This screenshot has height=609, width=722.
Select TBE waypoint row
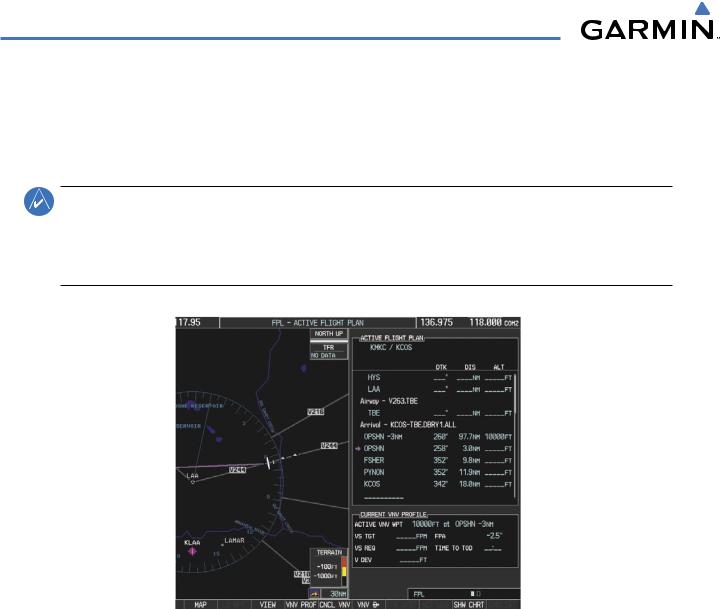coord(435,413)
